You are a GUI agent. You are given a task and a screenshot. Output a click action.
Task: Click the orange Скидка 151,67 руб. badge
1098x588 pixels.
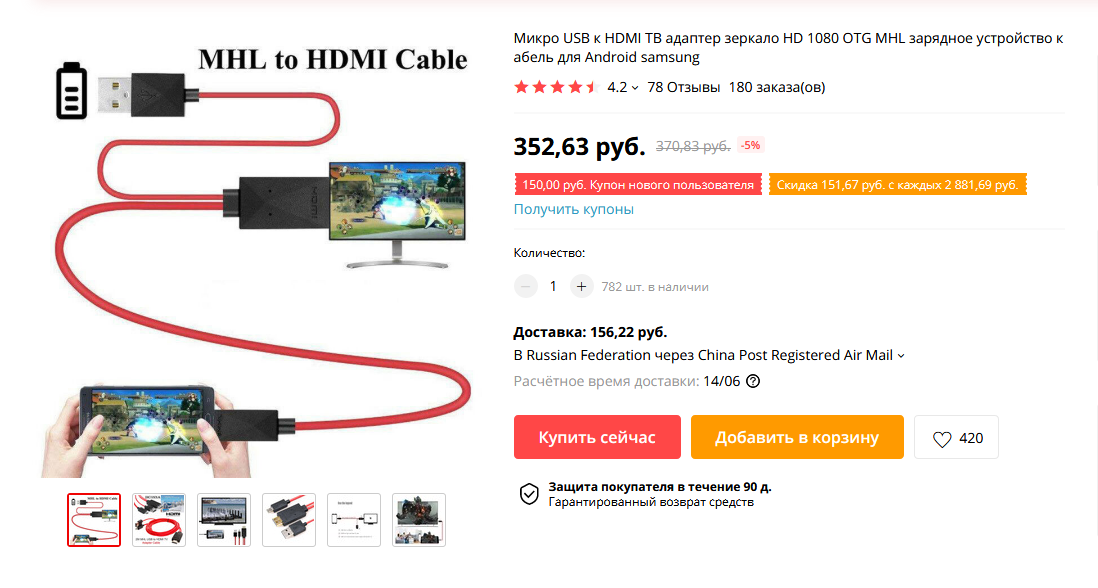pyautogui.click(x=898, y=185)
